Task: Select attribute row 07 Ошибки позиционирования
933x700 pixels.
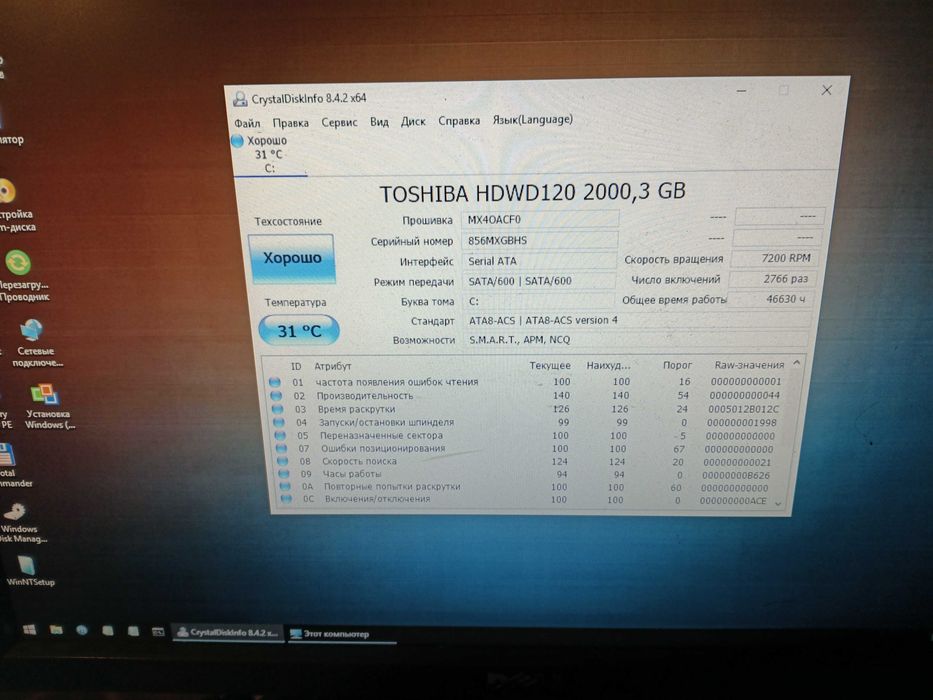Action: click(x=526, y=449)
